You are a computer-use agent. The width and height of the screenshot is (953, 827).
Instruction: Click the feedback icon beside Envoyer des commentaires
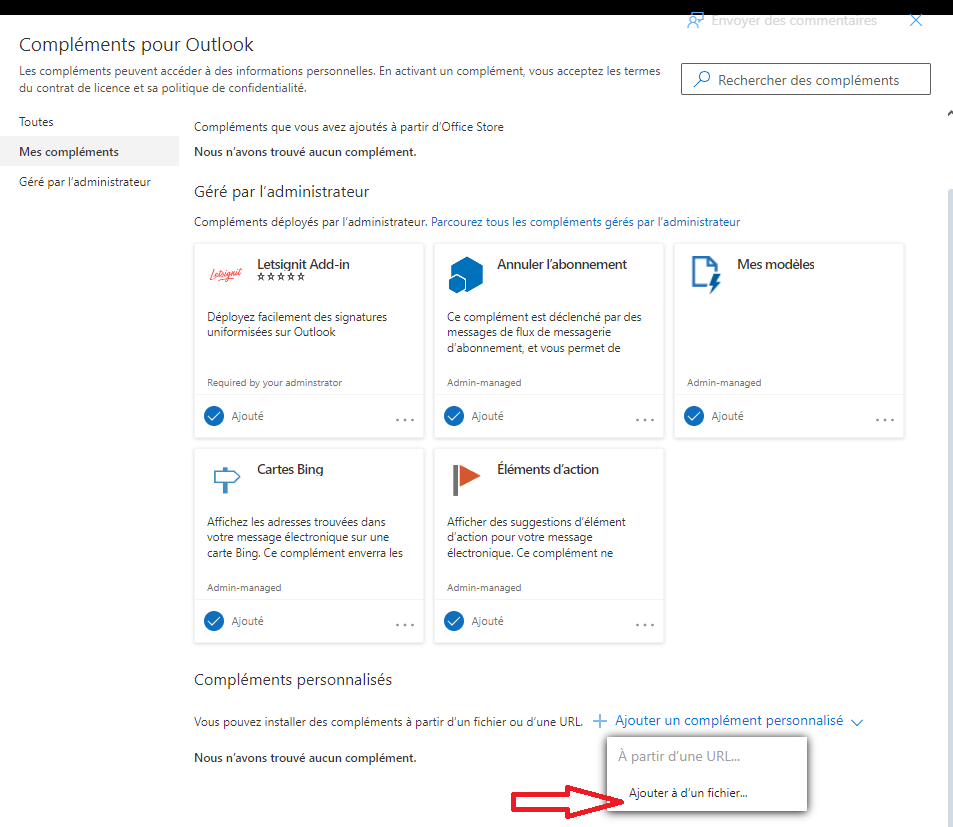(x=695, y=21)
